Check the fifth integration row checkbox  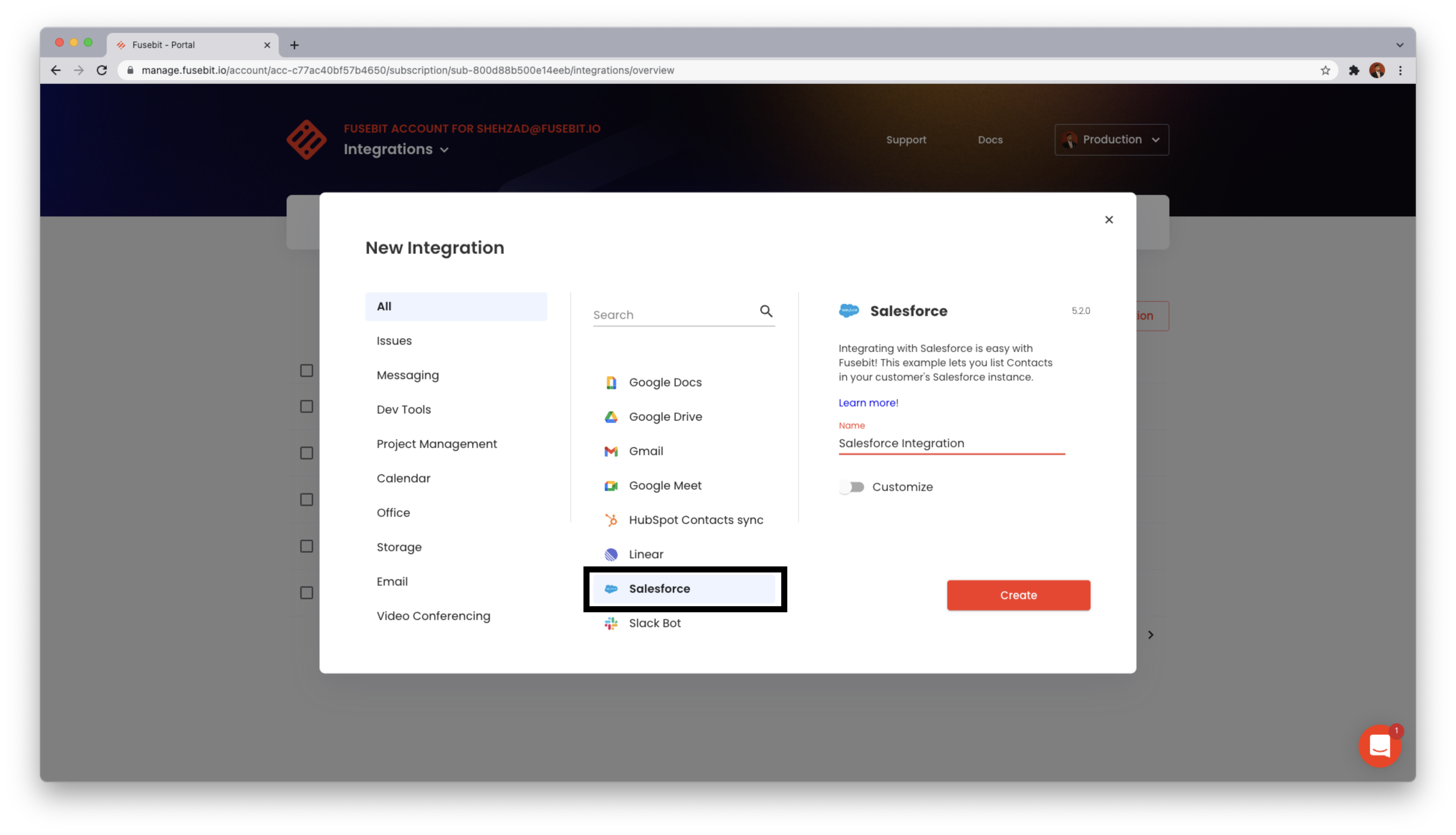point(307,546)
